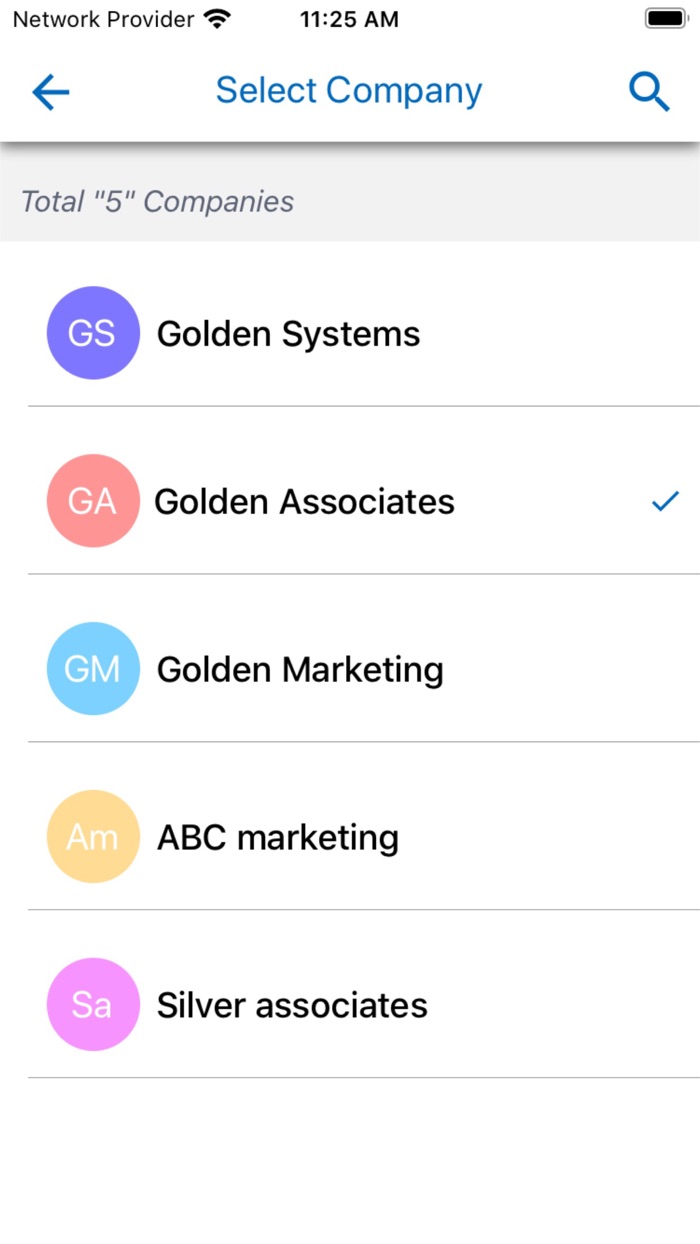Tap the Wi-Fi status icon
The image size is (700, 1244).
216,19
